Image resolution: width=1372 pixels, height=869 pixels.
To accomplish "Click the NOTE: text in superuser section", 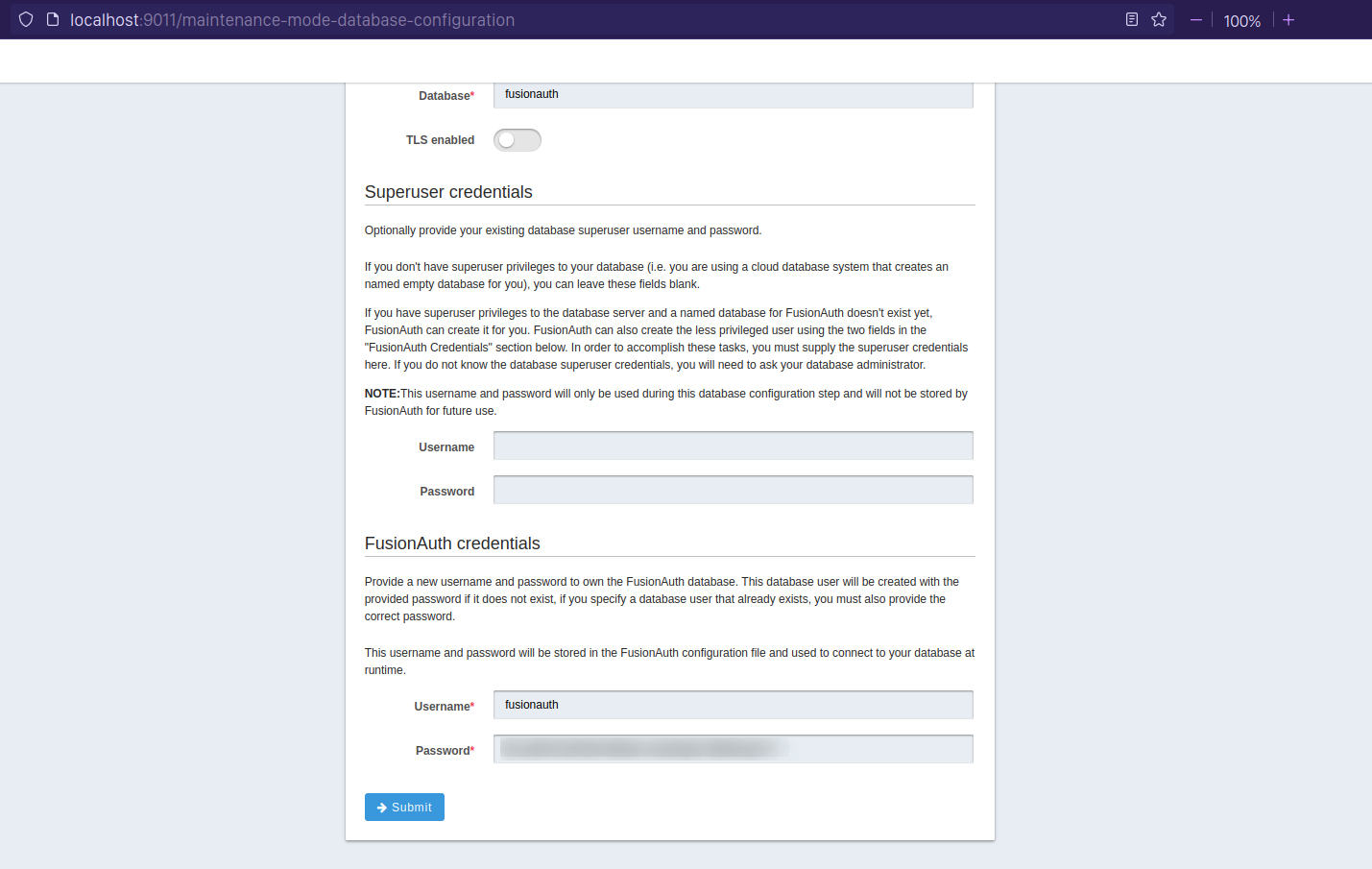I will tap(382, 394).
